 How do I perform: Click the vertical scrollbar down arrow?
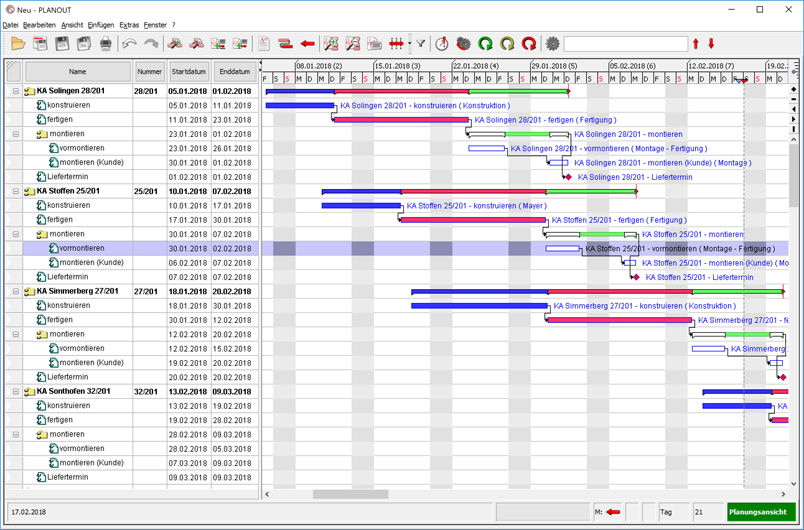[794, 483]
